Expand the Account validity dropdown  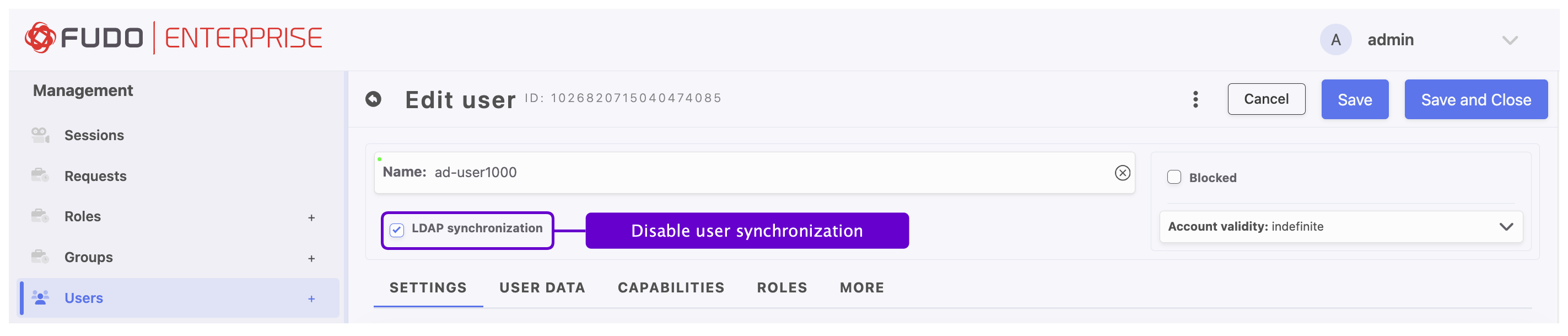pyautogui.click(x=1505, y=227)
